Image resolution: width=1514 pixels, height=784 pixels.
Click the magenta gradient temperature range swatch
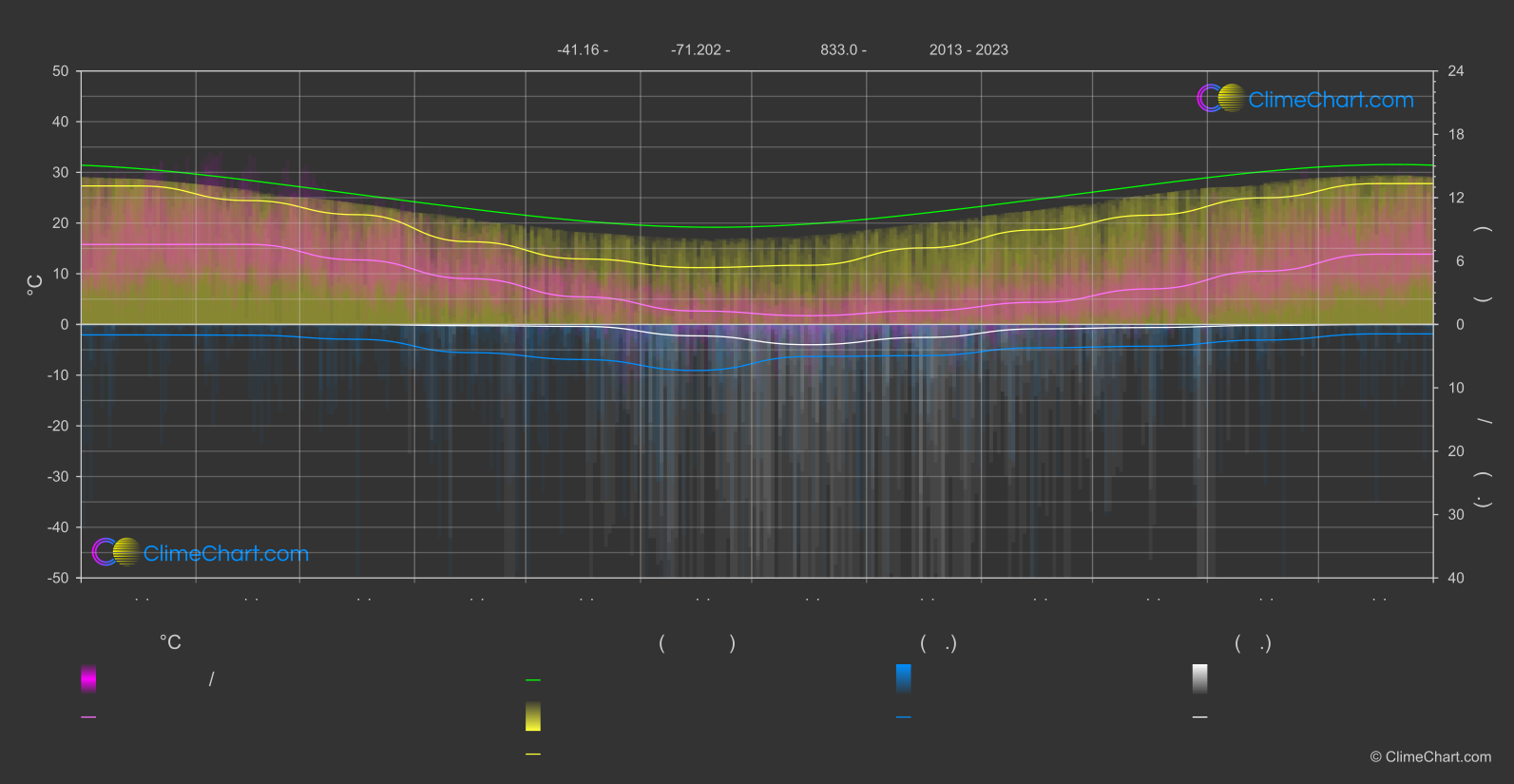tap(88, 679)
